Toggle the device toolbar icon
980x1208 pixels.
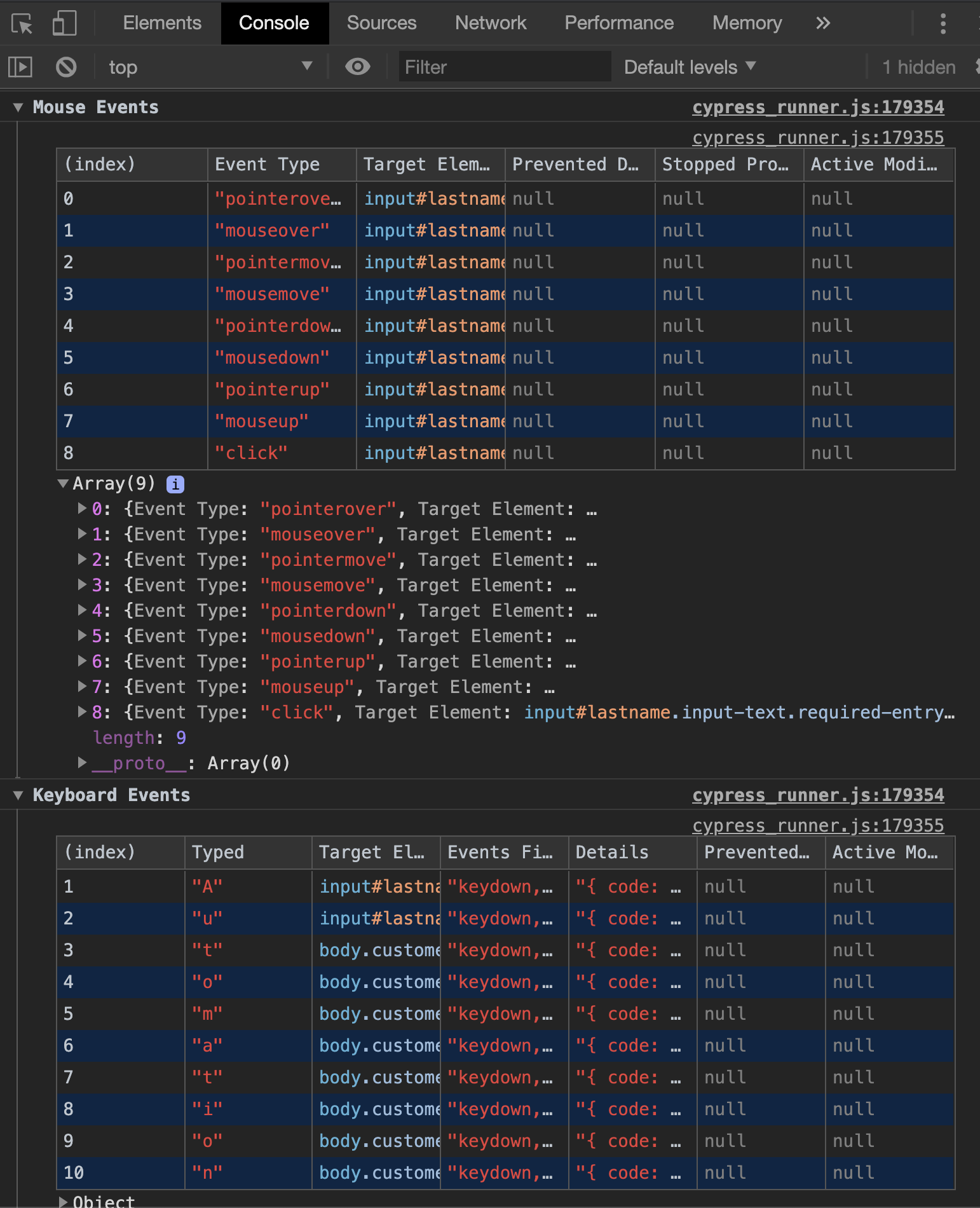[64, 24]
